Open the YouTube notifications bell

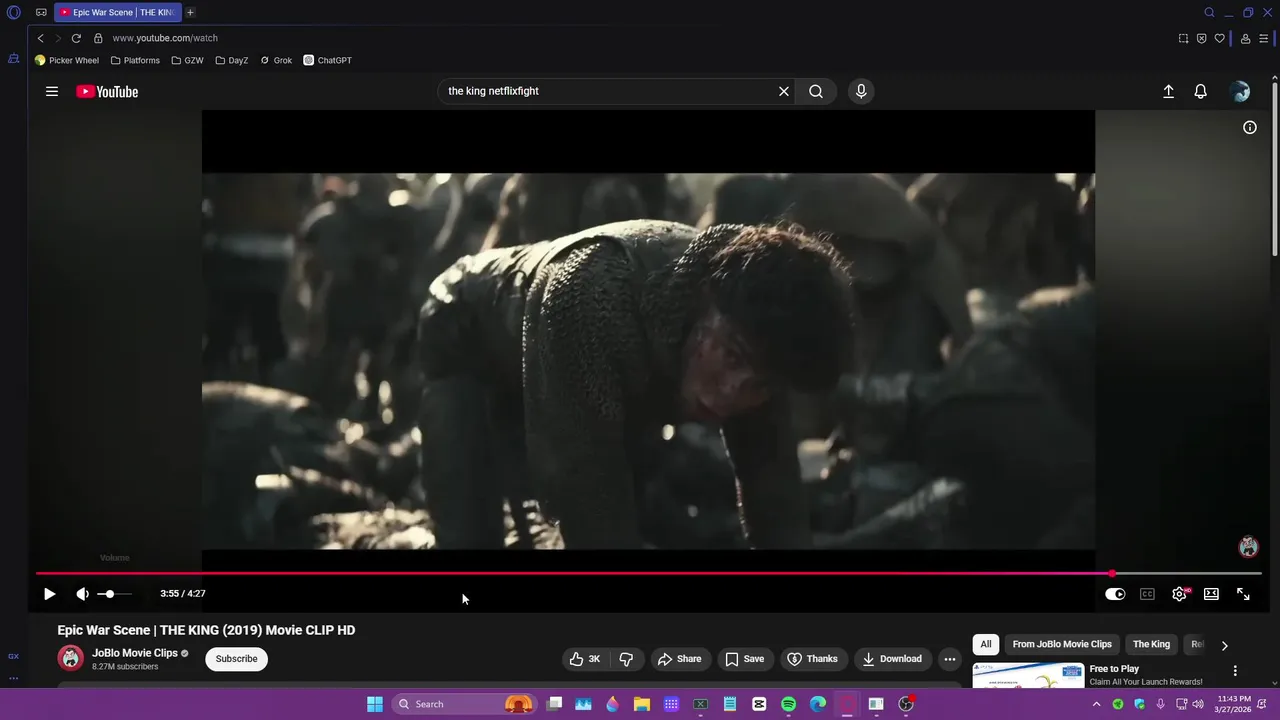pyautogui.click(x=1201, y=91)
